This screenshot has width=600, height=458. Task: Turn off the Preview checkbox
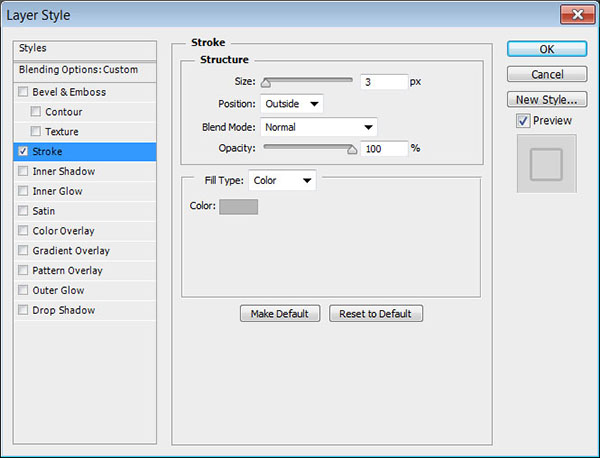[x=523, y=121]
